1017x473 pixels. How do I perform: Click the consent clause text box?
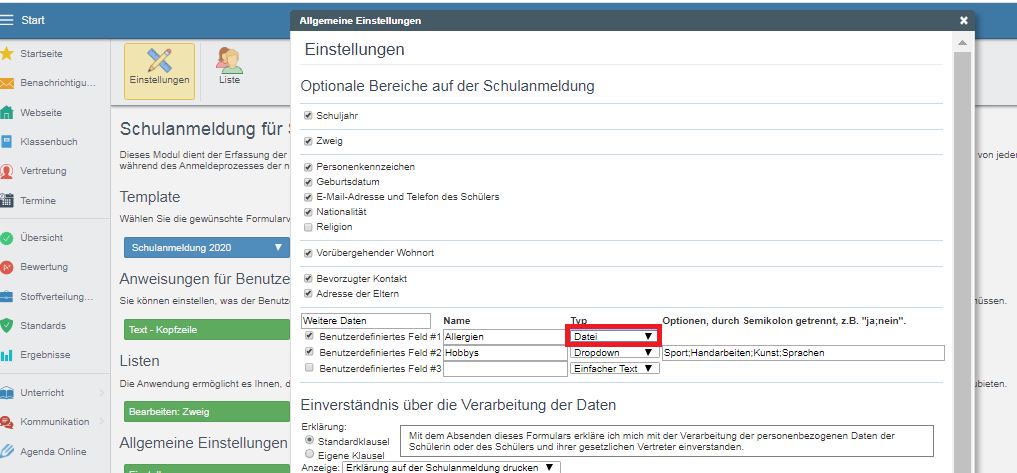[x=667, y=441]
